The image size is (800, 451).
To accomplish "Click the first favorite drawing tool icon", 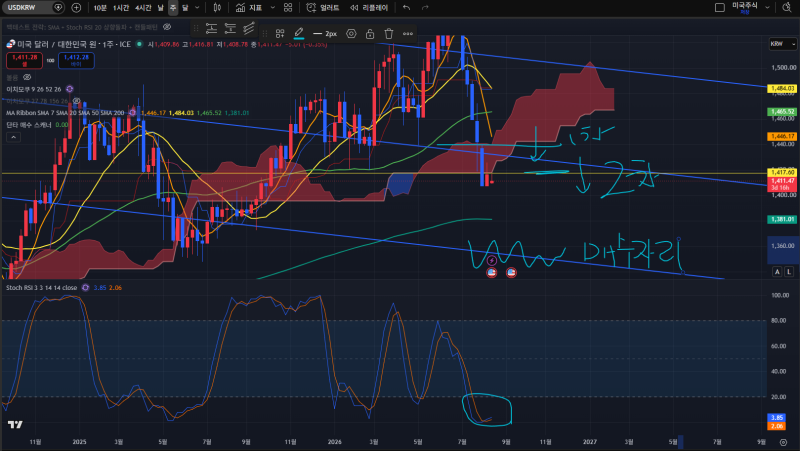I will click(211, 29).
